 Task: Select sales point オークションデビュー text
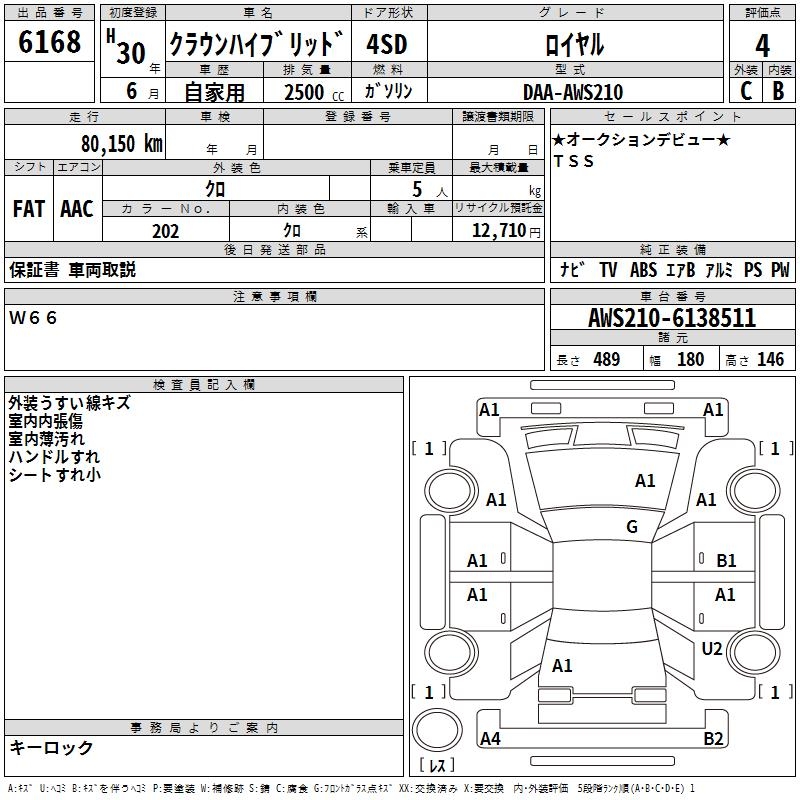pyautogui.click(x=641, y=139)
